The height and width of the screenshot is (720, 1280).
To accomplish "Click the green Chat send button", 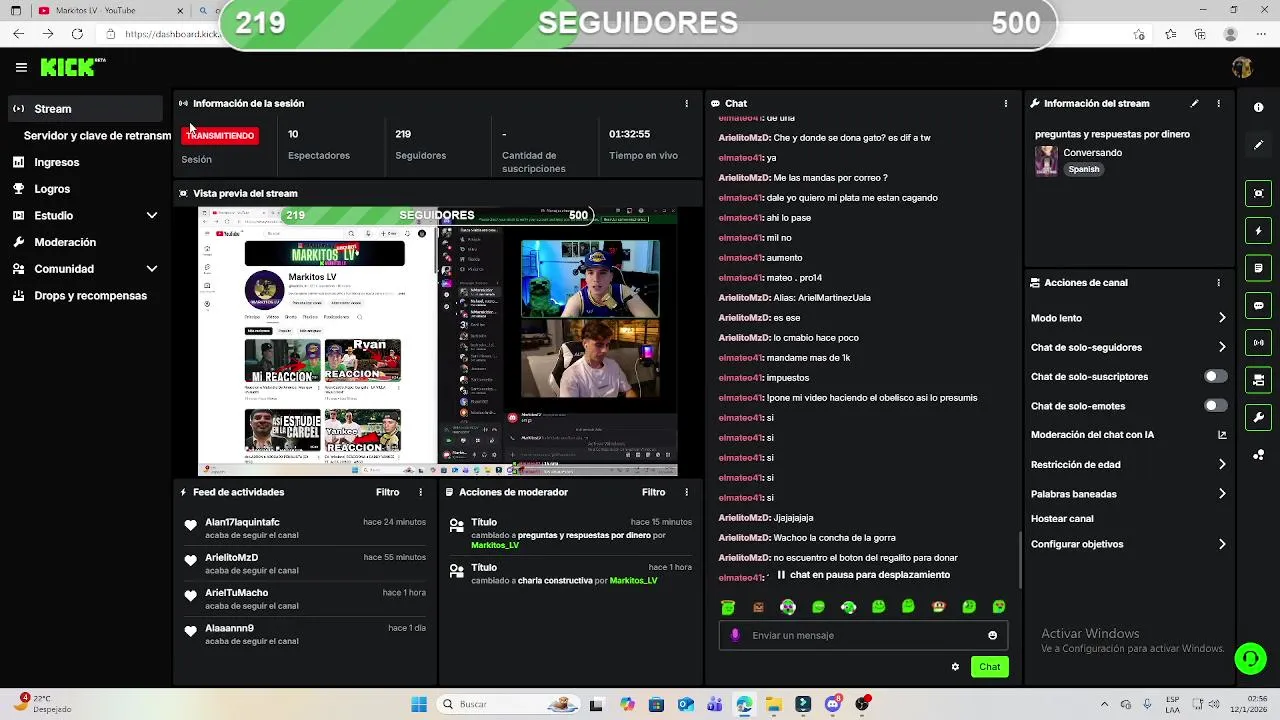I will pyautogui.click(x=989, y=667).
